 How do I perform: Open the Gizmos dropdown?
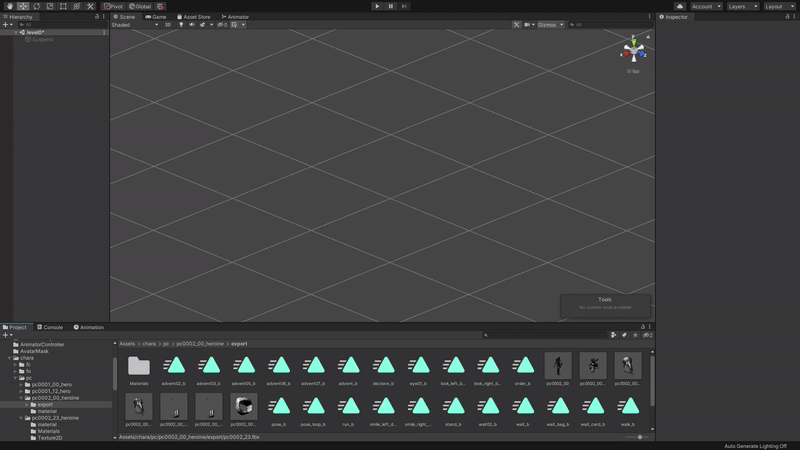pyautogui.click(x=551, y=25)
